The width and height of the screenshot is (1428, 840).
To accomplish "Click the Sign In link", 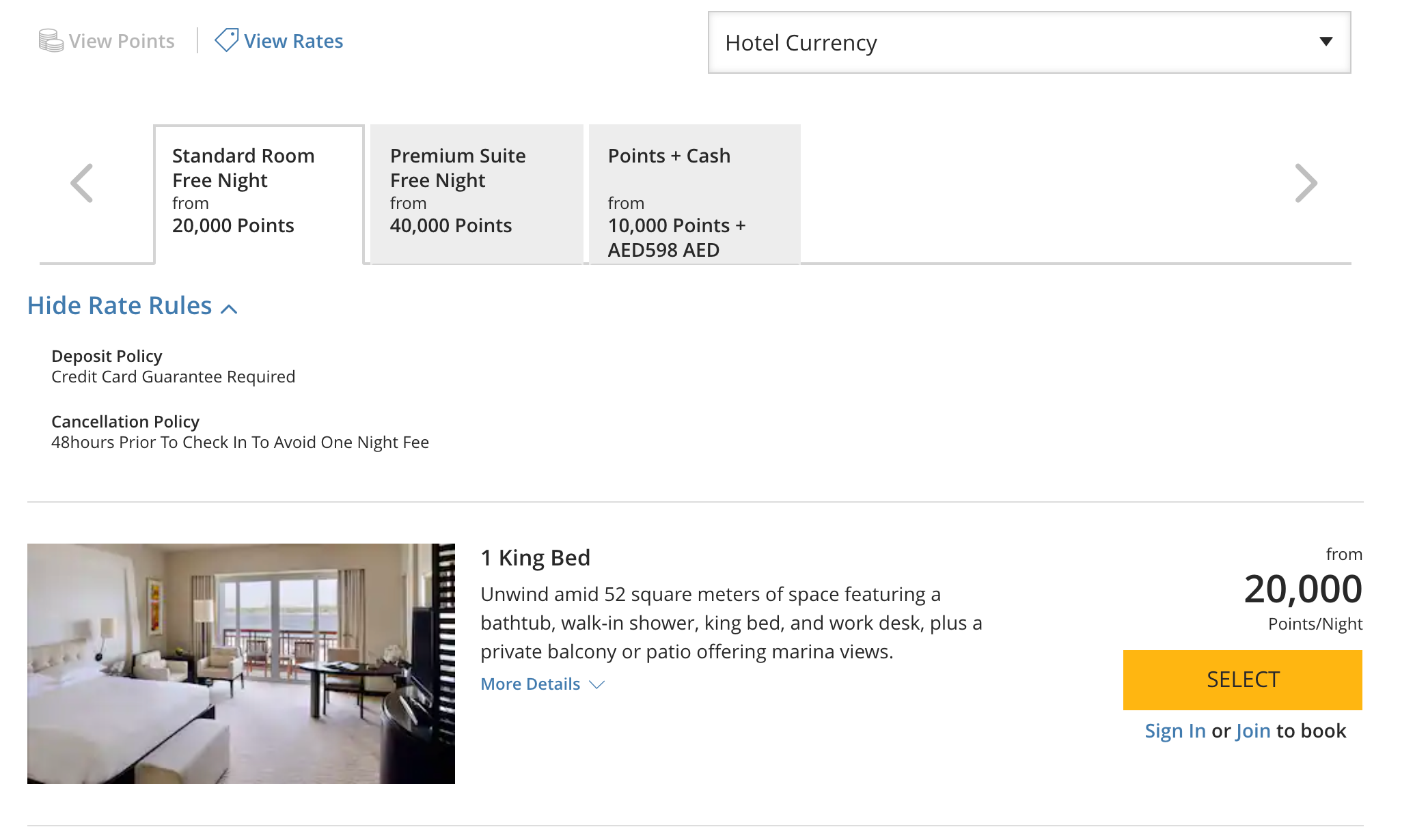I will coord(1175,731).
